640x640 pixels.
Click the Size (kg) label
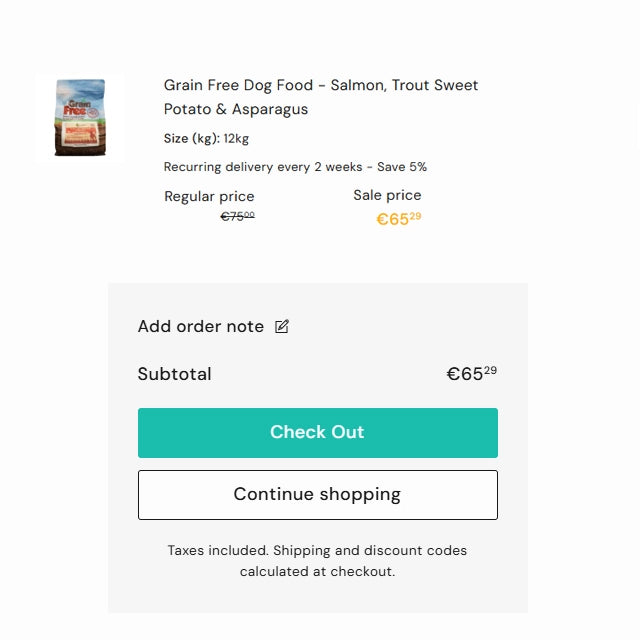click(x=191, y=139)
